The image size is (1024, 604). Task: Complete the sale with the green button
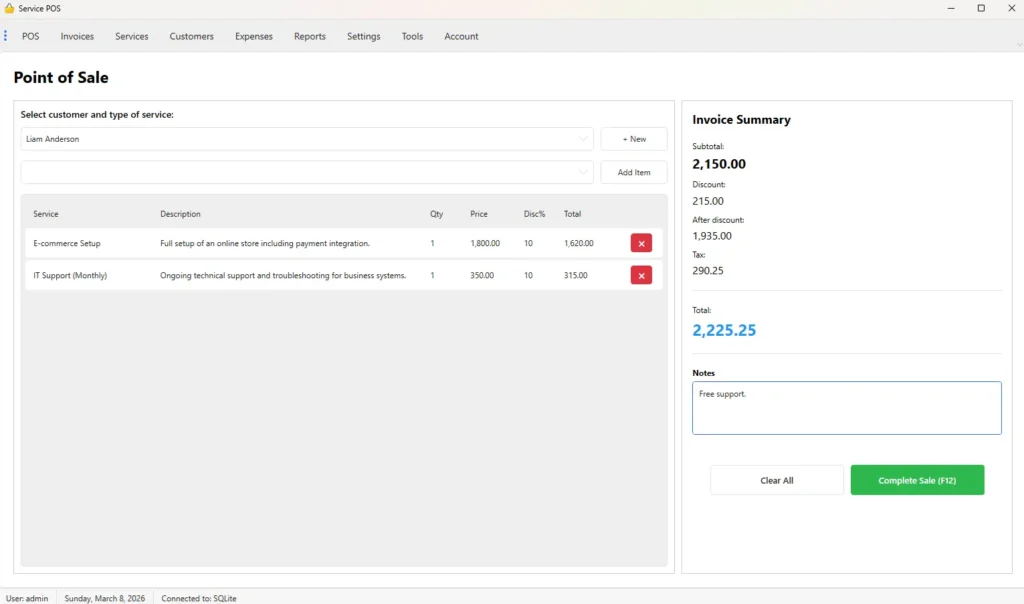pyautogui.click(x=916, y=480)
